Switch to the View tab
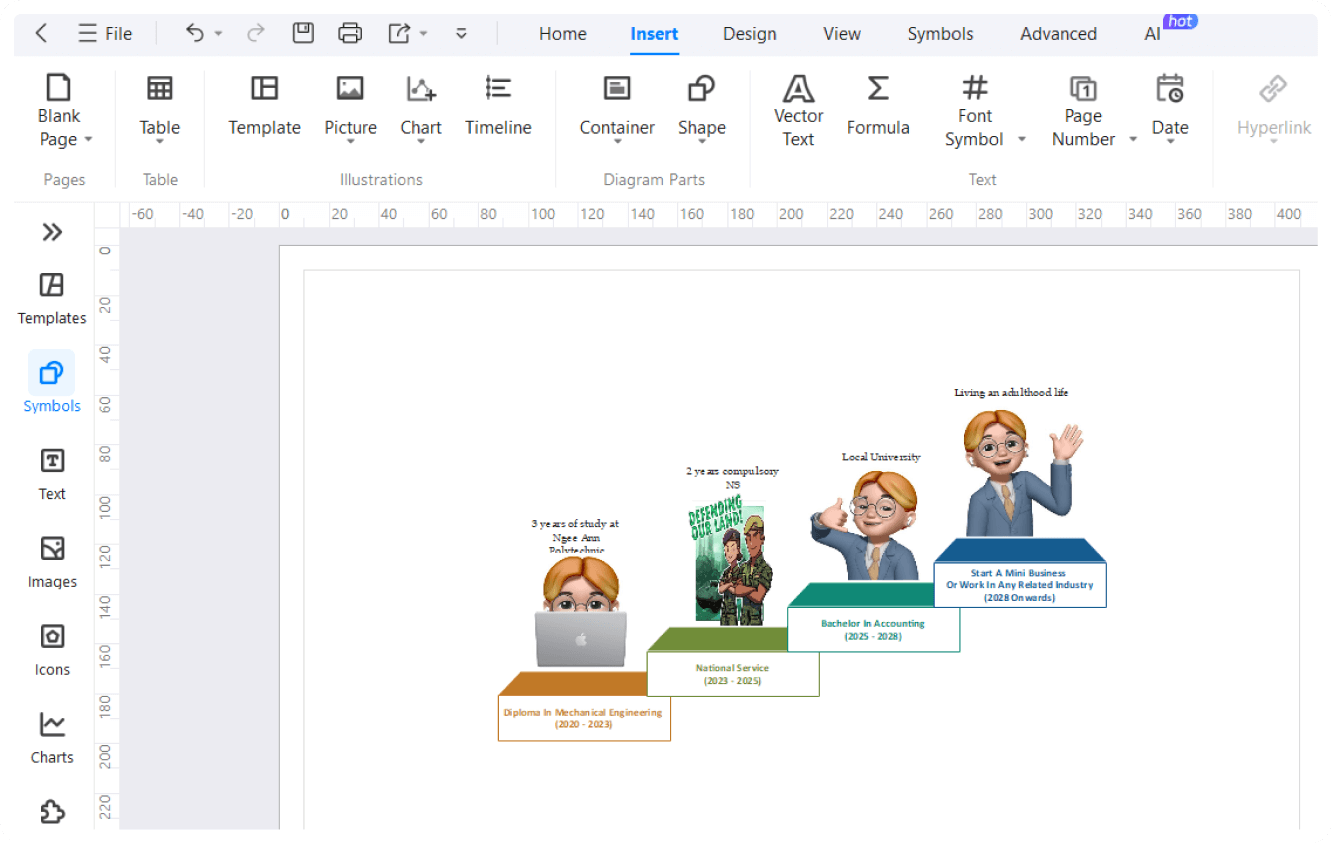Screen dimensions: 1332x844 point(841,34)
